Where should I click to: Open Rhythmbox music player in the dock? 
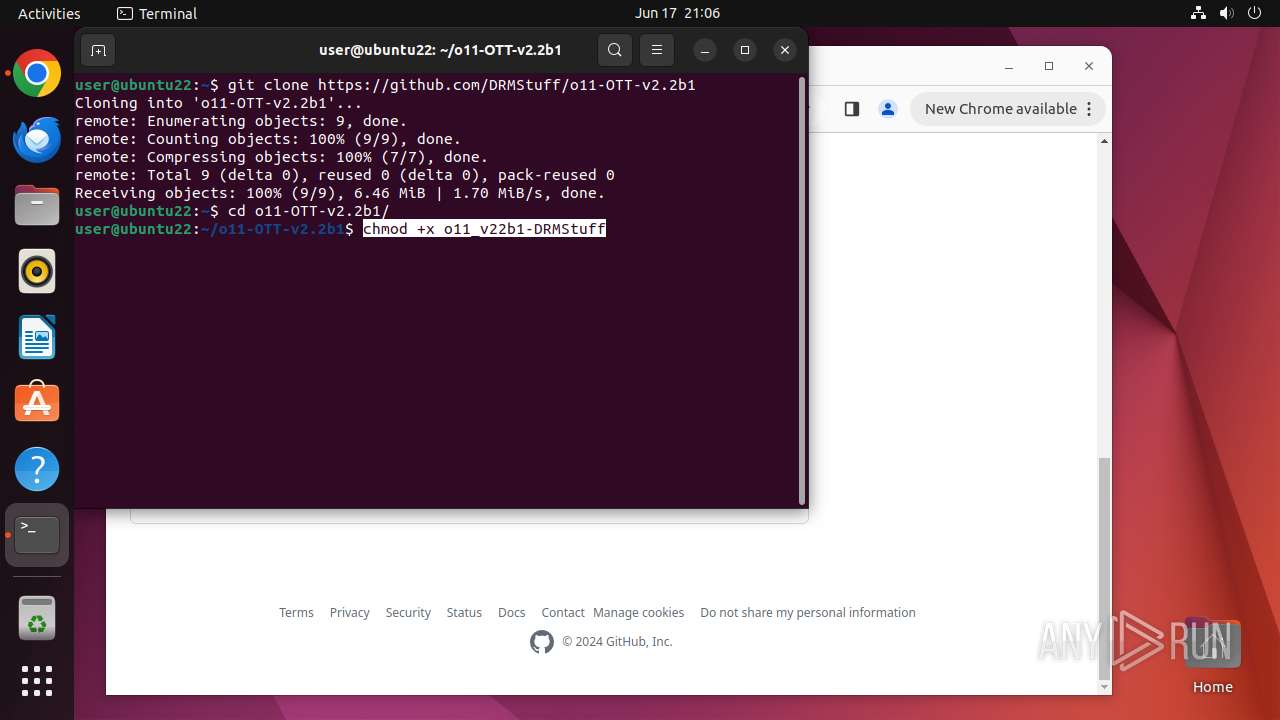37,271
